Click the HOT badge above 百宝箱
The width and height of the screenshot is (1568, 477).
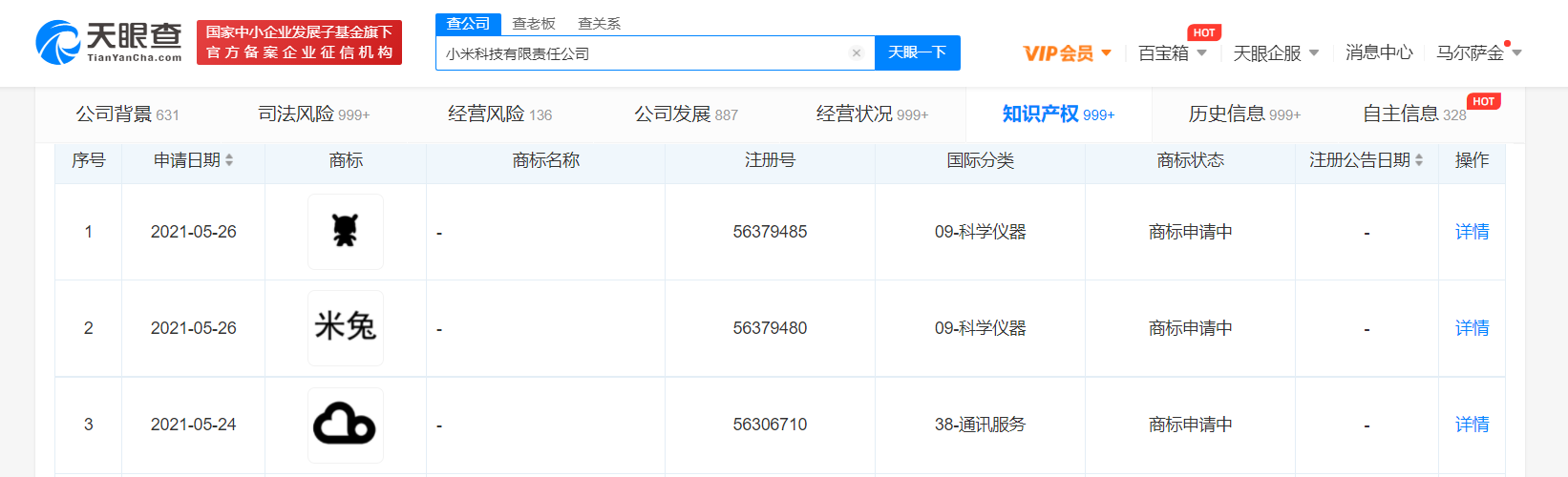point(1204,32)
